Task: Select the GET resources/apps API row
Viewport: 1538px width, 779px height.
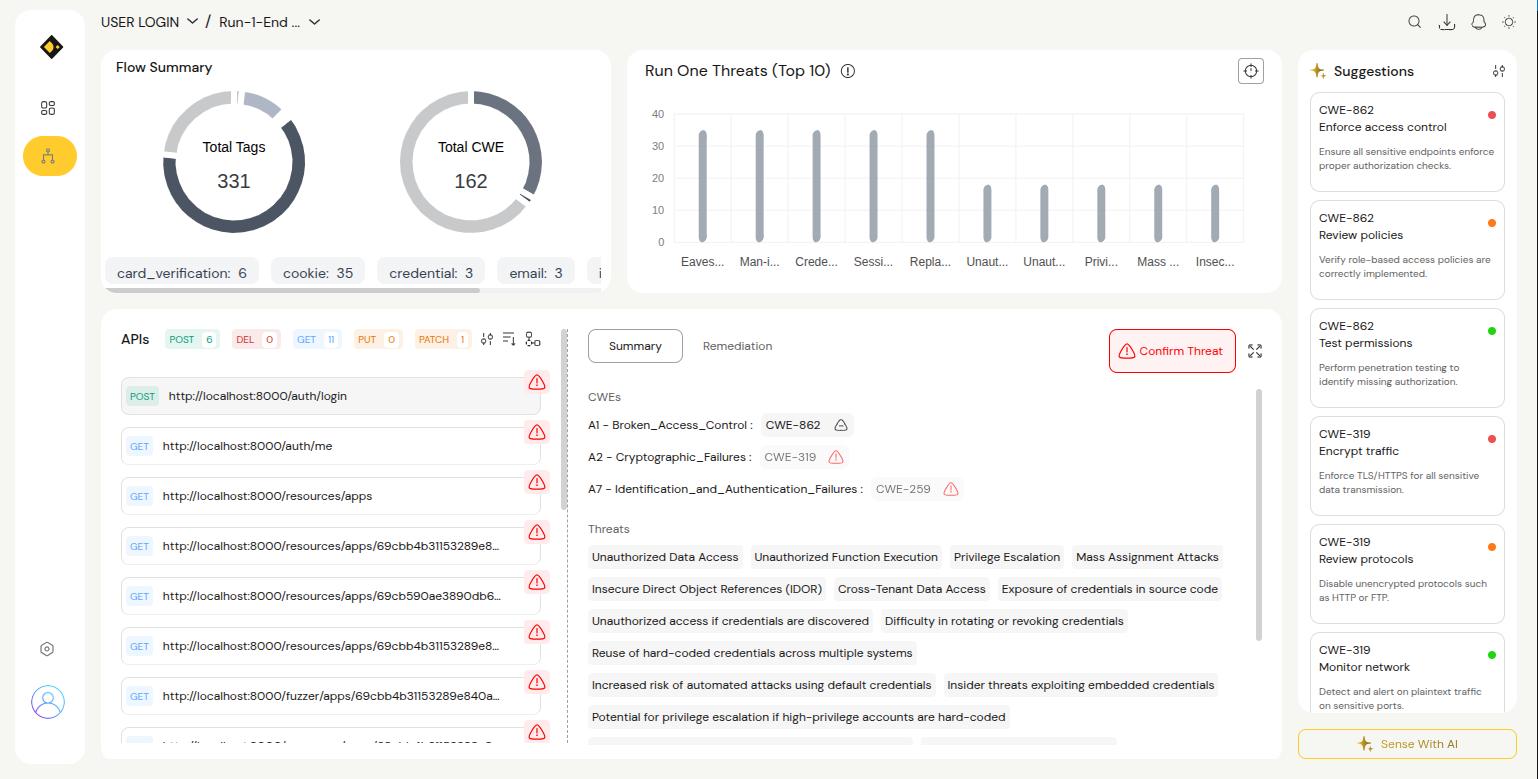Action: coord(331,496)
